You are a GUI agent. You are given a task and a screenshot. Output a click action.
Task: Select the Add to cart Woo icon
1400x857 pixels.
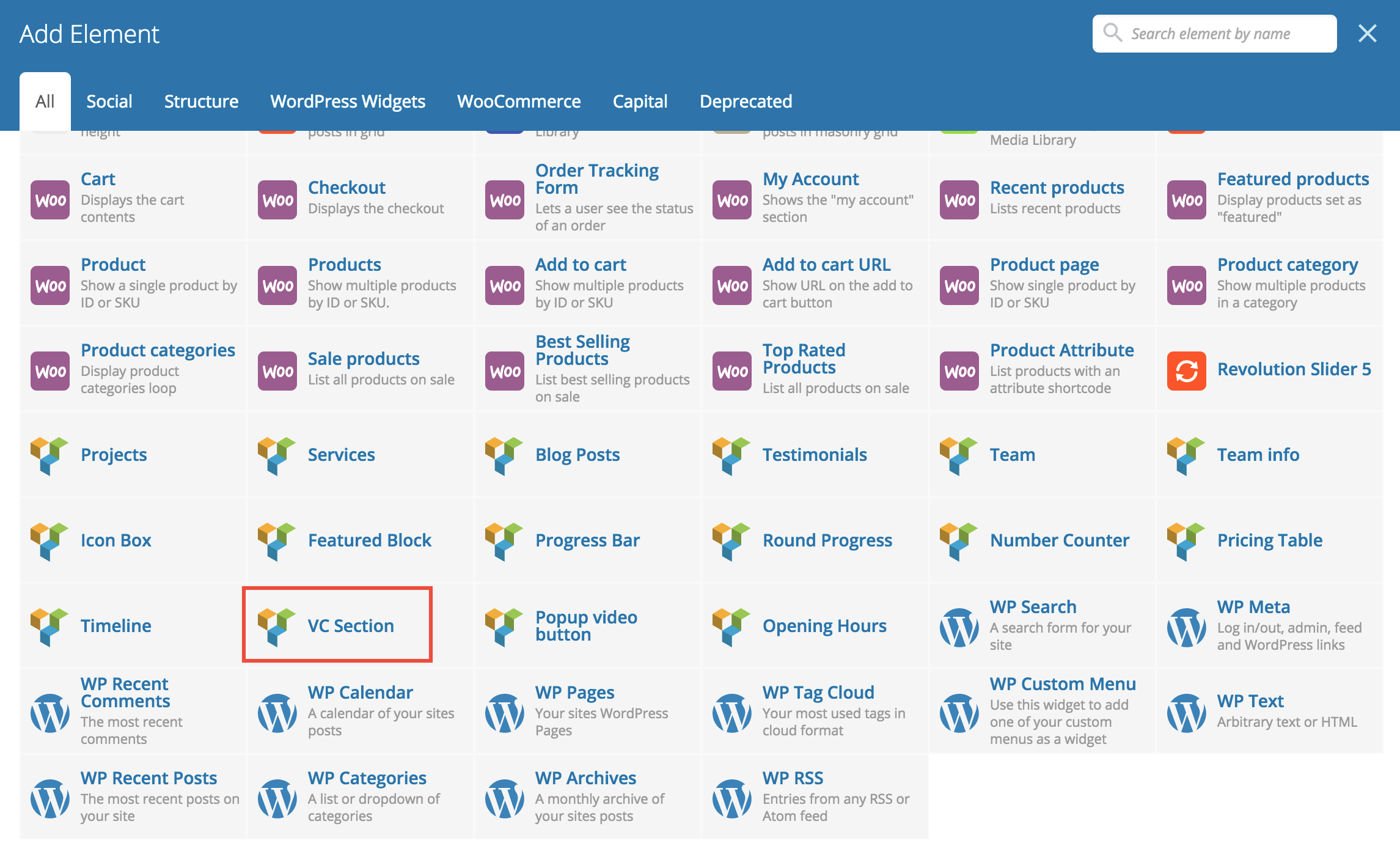click(505, 285)
